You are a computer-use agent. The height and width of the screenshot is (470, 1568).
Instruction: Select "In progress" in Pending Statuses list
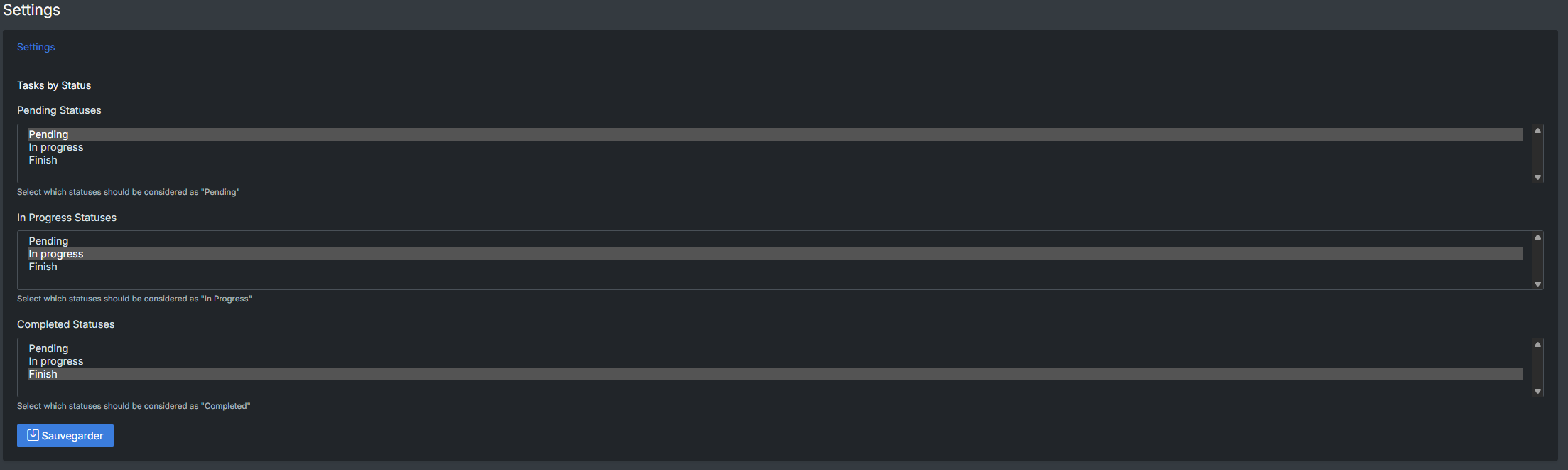(774, 147)
